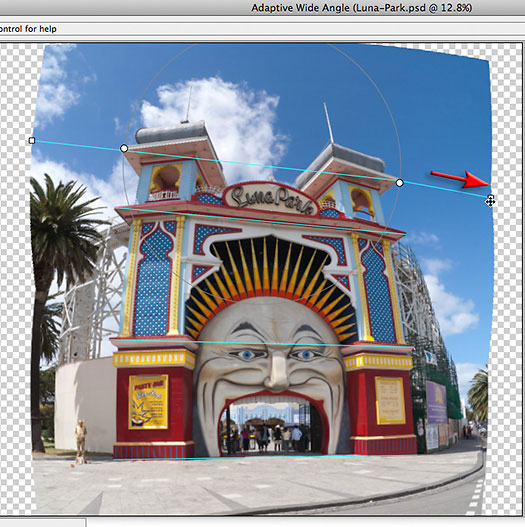Select cyan constraint line below Luna Park sign
This screenshot has width=525, height=527.
260,221
